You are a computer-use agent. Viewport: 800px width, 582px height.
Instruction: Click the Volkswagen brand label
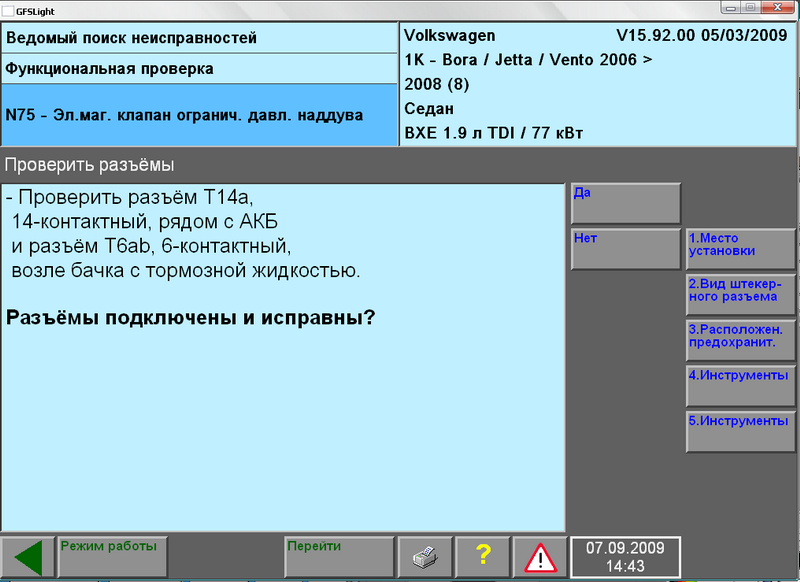(x=449, y=36)
